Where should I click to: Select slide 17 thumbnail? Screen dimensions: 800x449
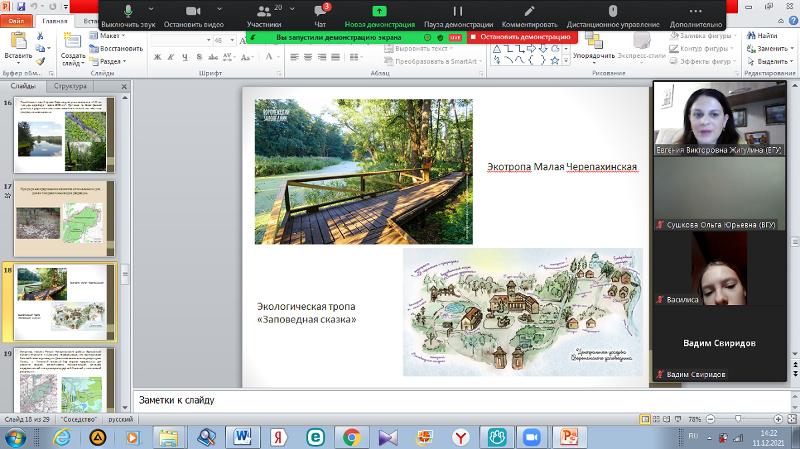[x=64, y=217]
